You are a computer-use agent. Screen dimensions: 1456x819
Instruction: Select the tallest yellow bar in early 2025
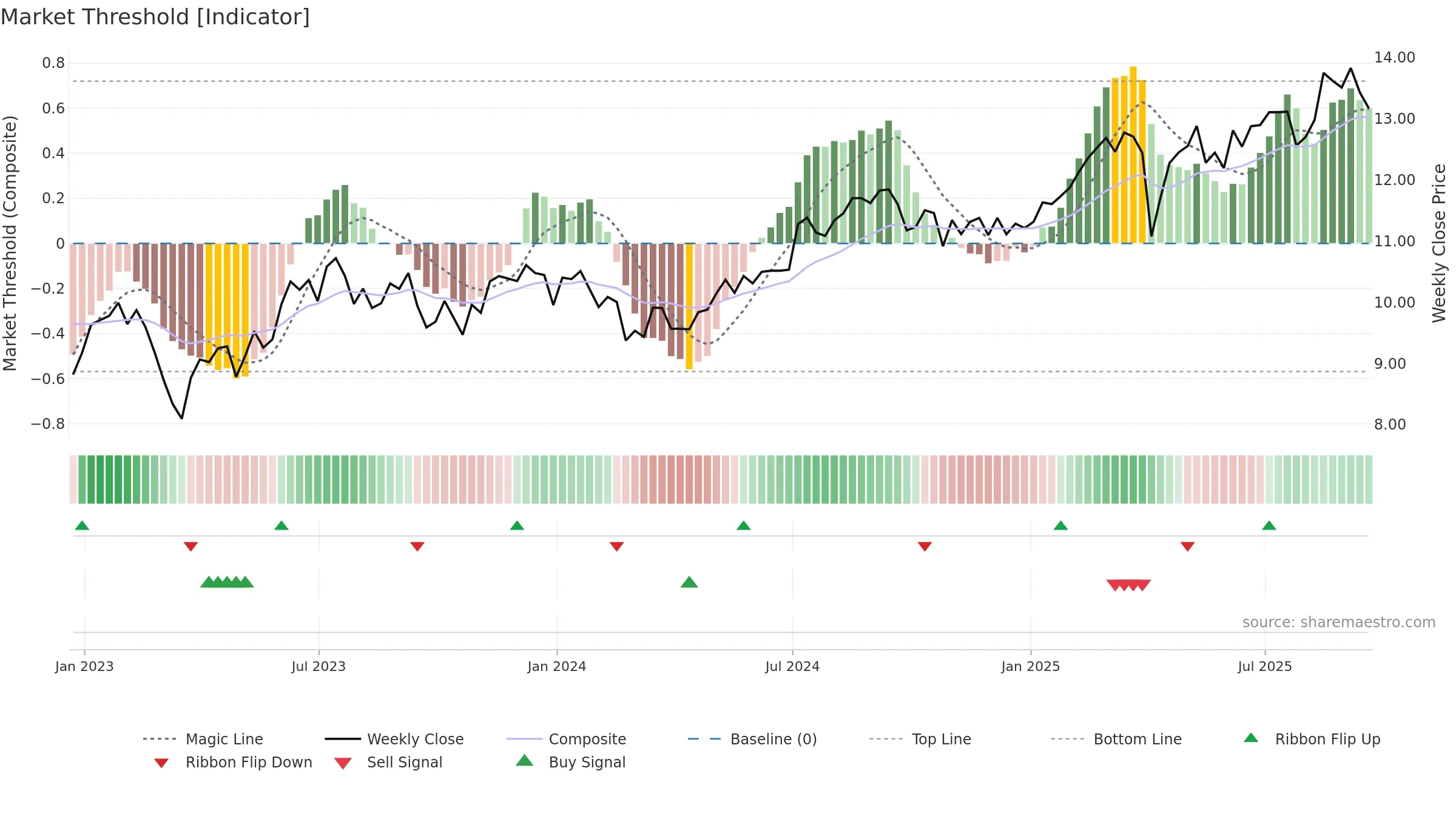coord(1133,155)
